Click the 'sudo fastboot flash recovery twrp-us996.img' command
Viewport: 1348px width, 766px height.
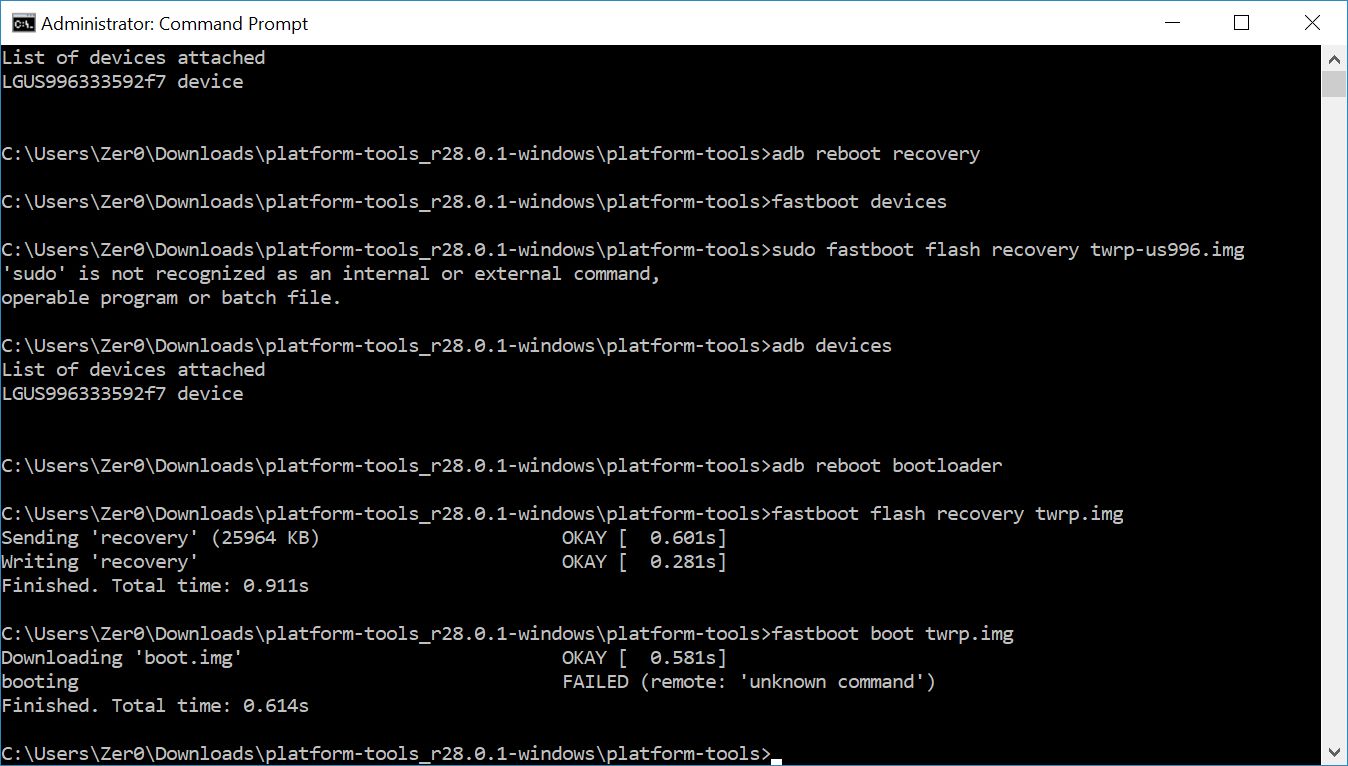click(x=1008, y=250)
